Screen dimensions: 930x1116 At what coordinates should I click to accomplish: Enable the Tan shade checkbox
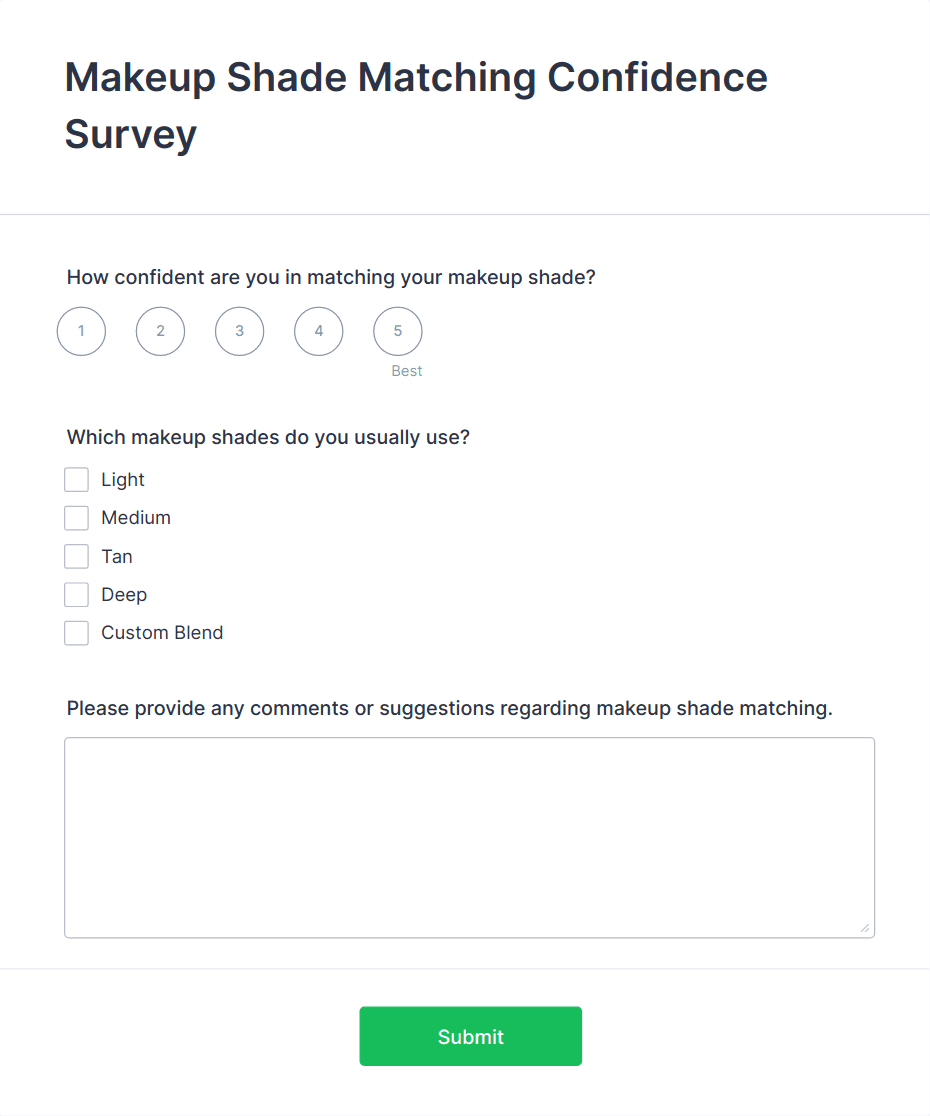pos(77,556)
